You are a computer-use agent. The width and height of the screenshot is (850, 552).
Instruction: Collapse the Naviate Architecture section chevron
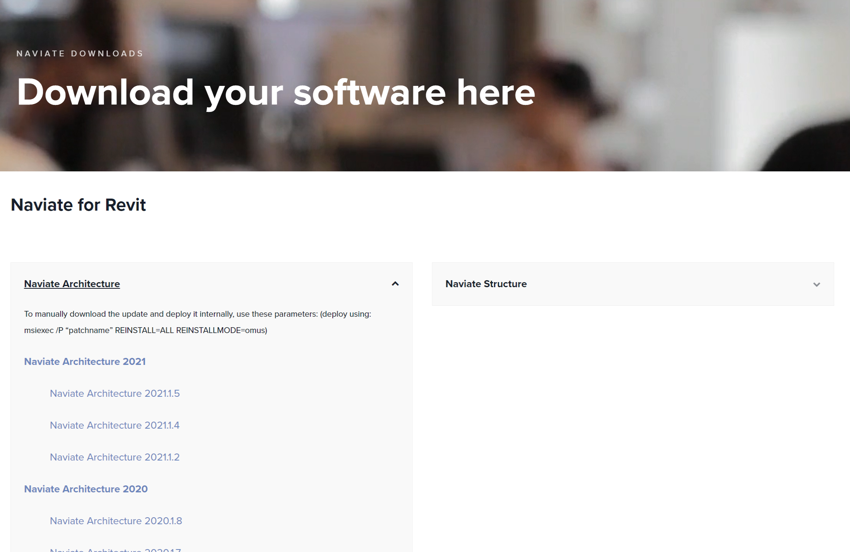point(395,284)
